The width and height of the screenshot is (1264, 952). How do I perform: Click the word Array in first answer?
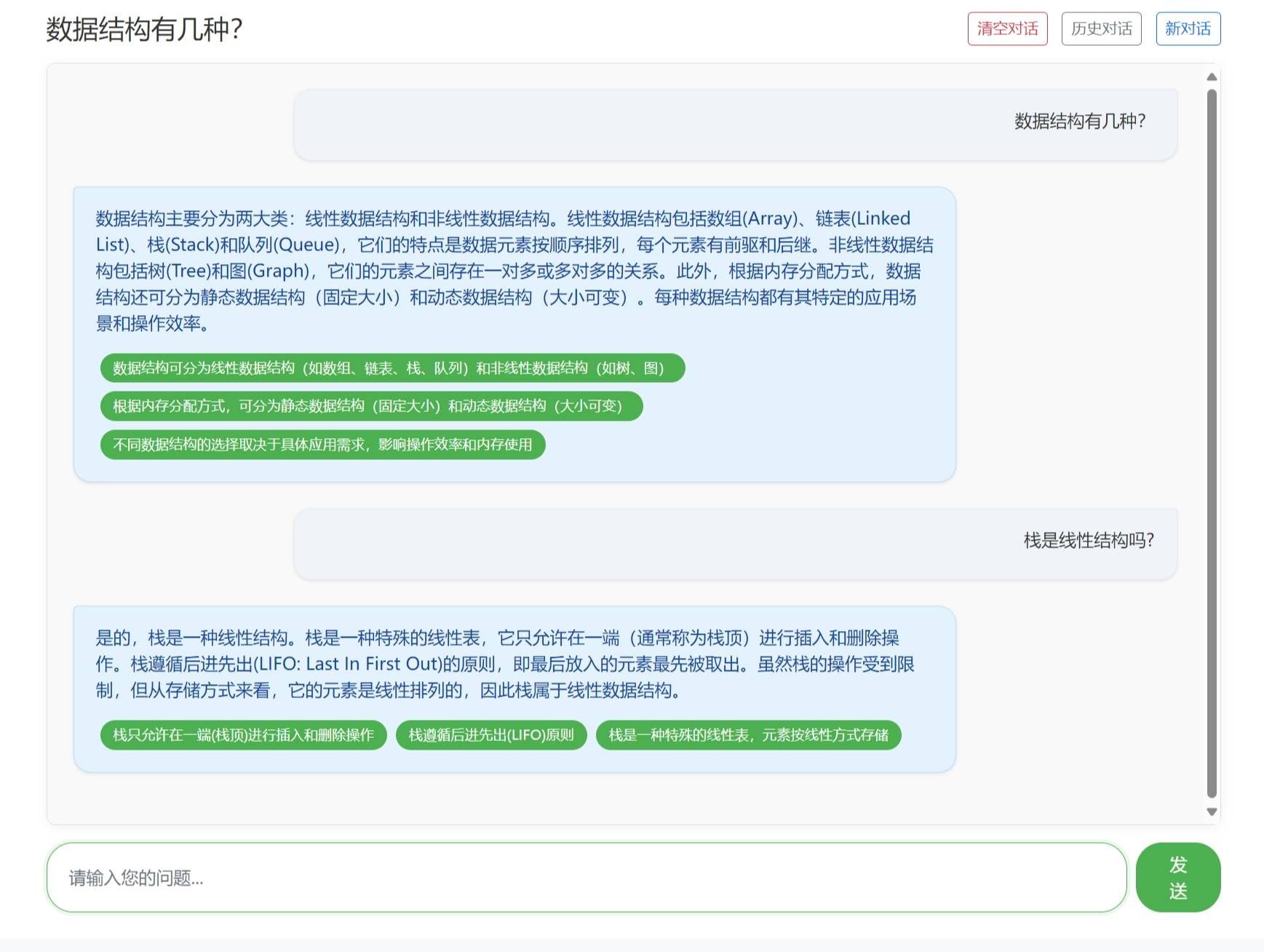click(x=769, y=218)
